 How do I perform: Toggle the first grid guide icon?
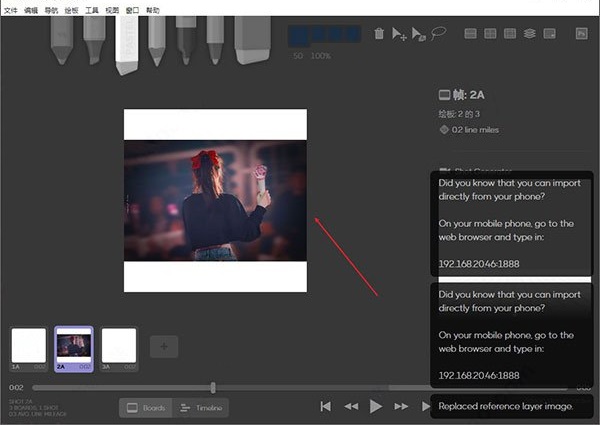tap(470, 34)
